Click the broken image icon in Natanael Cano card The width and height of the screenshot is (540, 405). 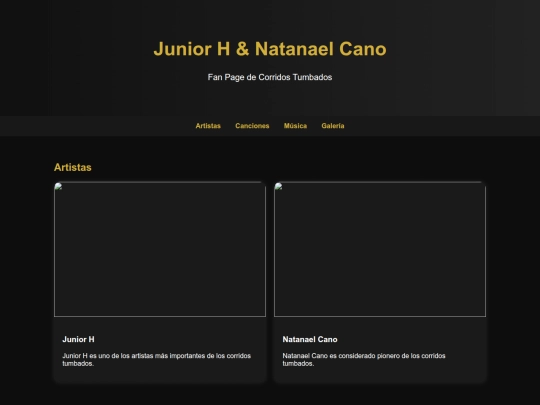click(x=278, y=187)
